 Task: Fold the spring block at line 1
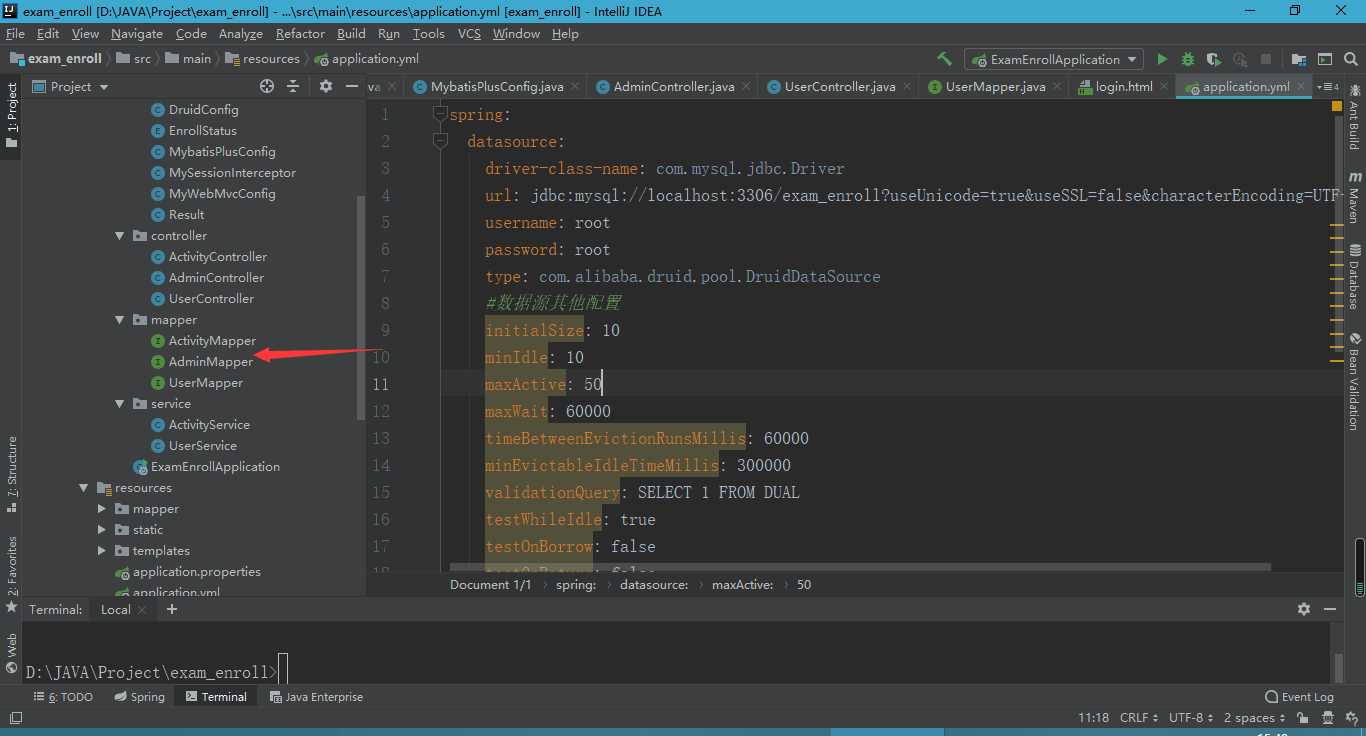440,114
